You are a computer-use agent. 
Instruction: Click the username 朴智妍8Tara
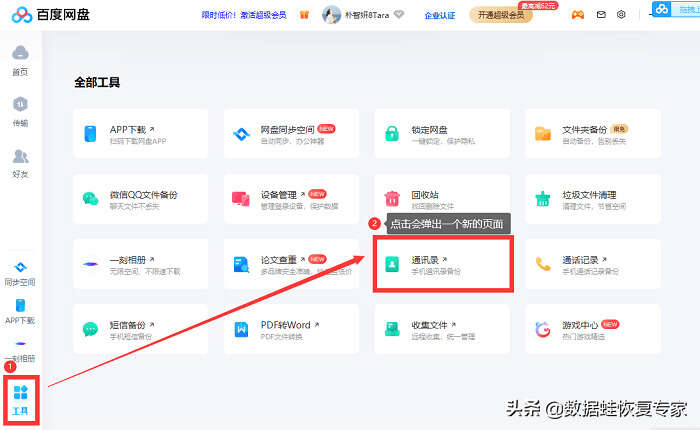(x=367, y=15)
